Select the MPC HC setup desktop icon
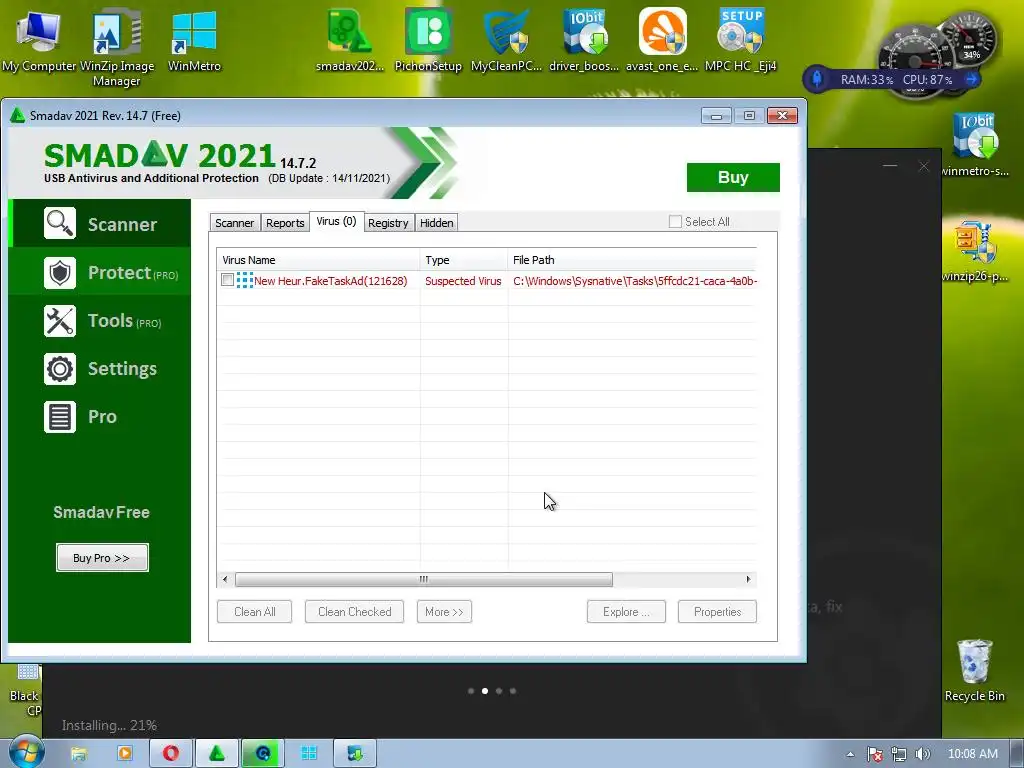Viewport: 1024px width, 768px height. tap(741, 41)
